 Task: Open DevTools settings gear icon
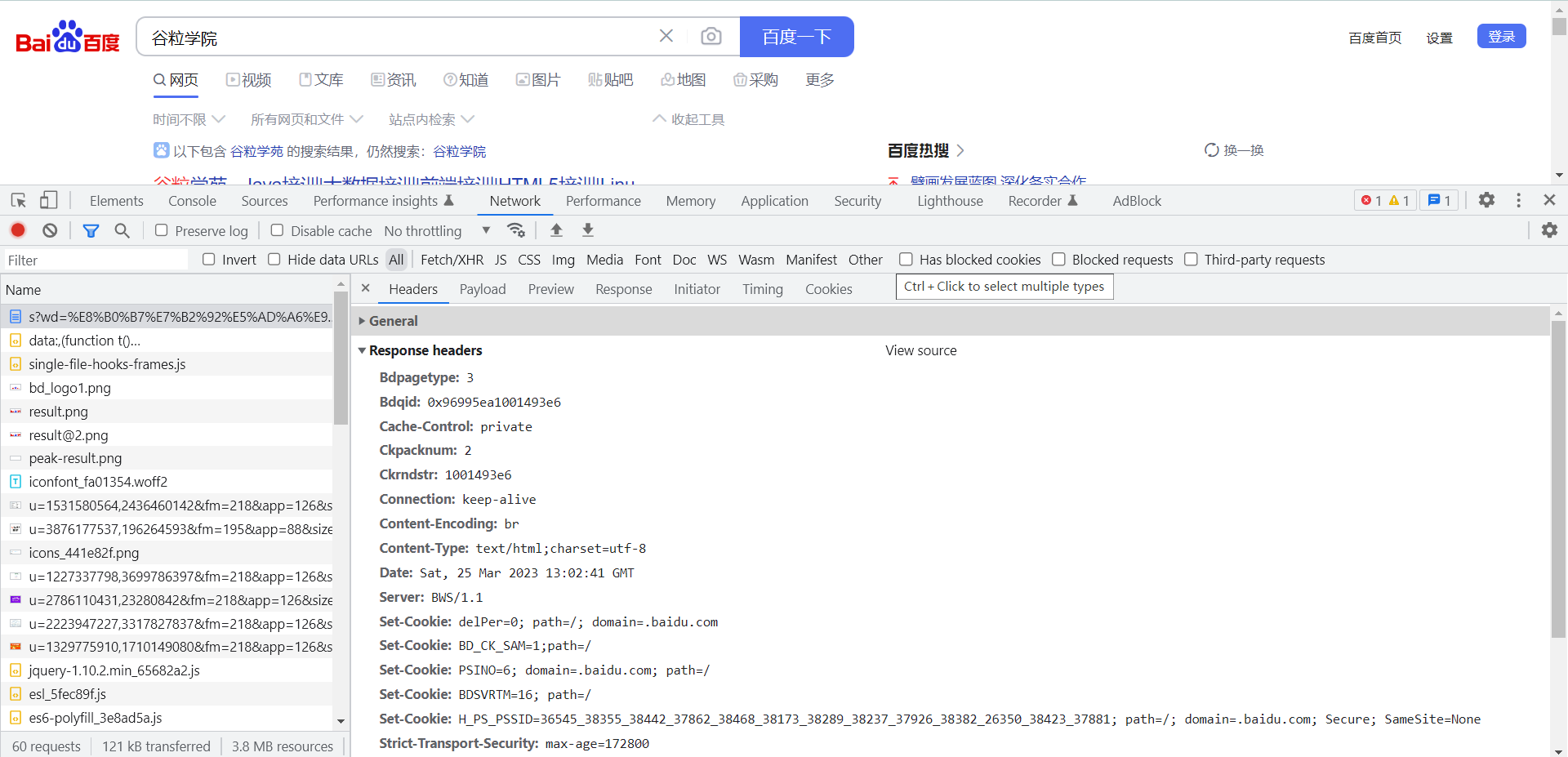[1486, 200]
